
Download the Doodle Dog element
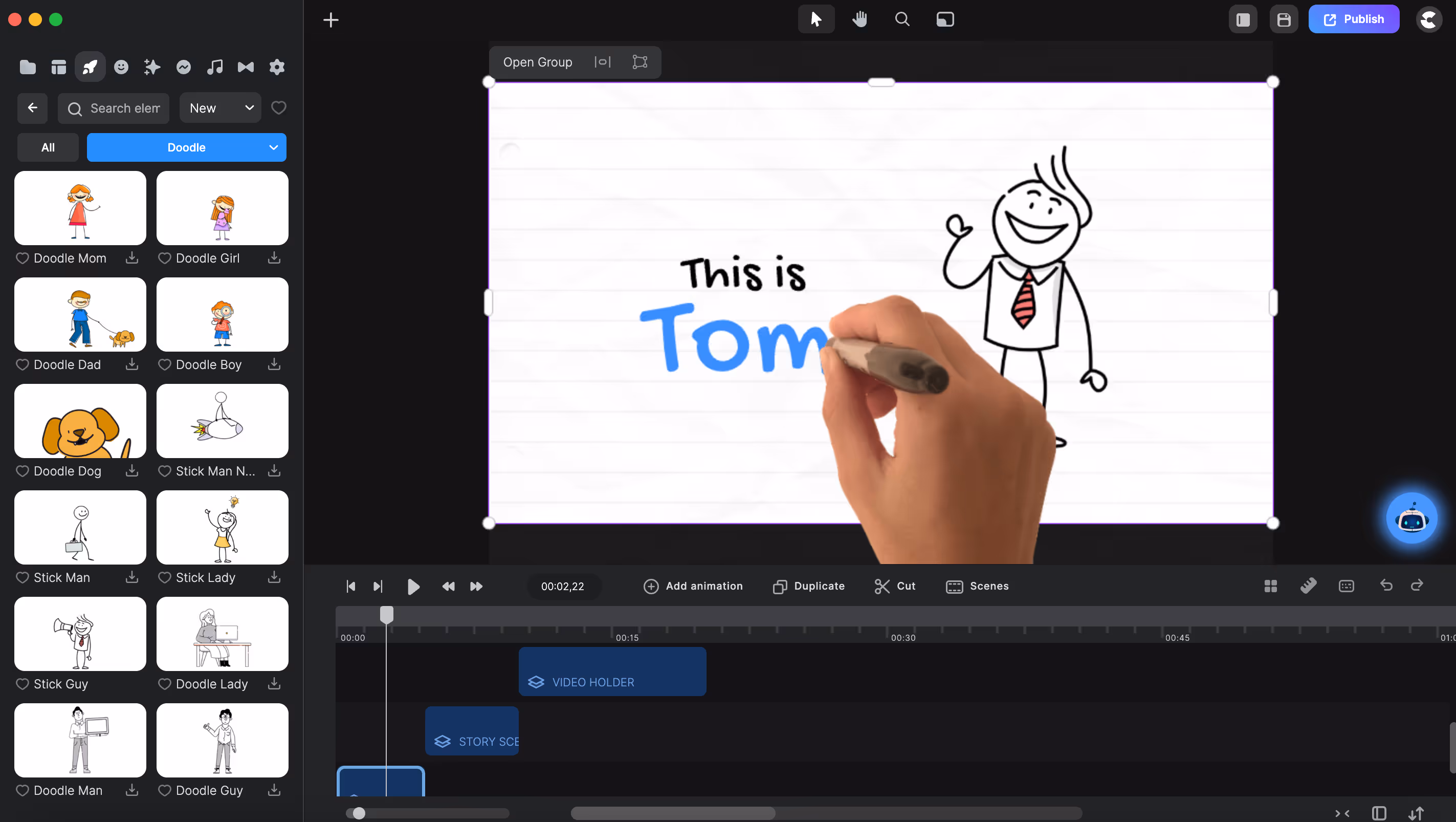pyautogui.click(x=131, y=470)
